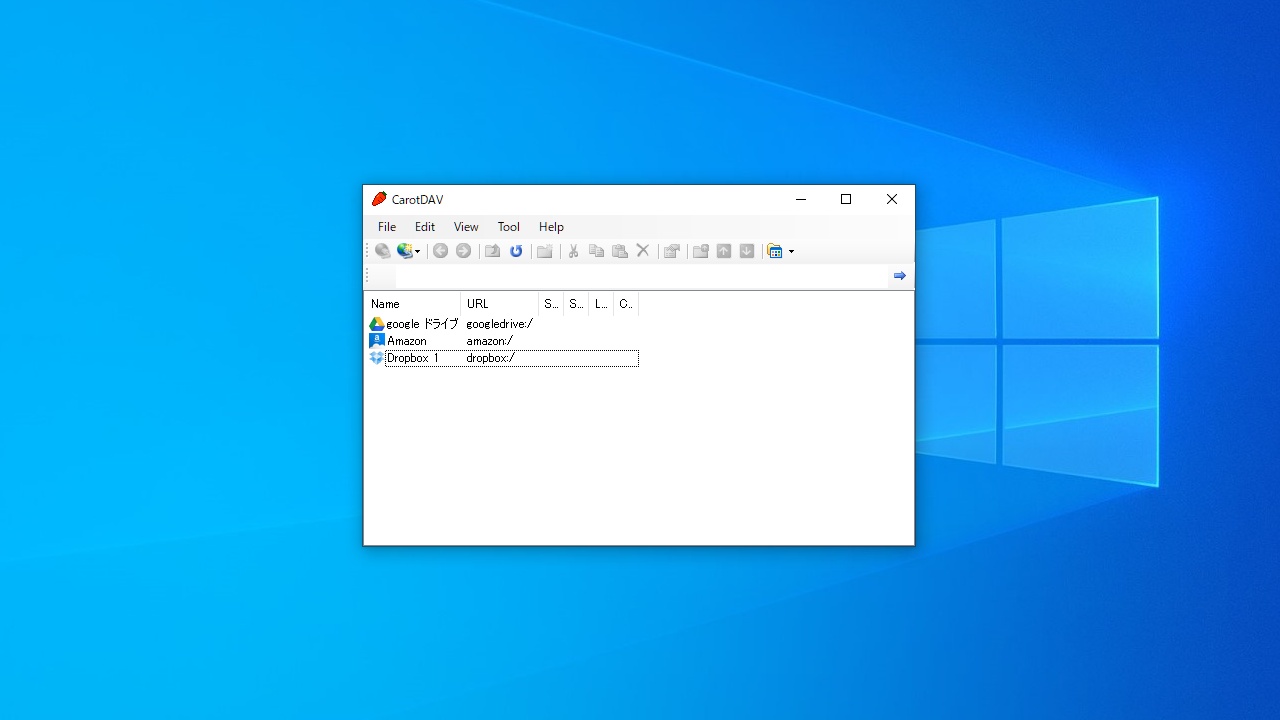The width and height of the screenshot is (1280, 720).
Task: Click the new folder toolbar icon
Action: (x=545, y=251)
